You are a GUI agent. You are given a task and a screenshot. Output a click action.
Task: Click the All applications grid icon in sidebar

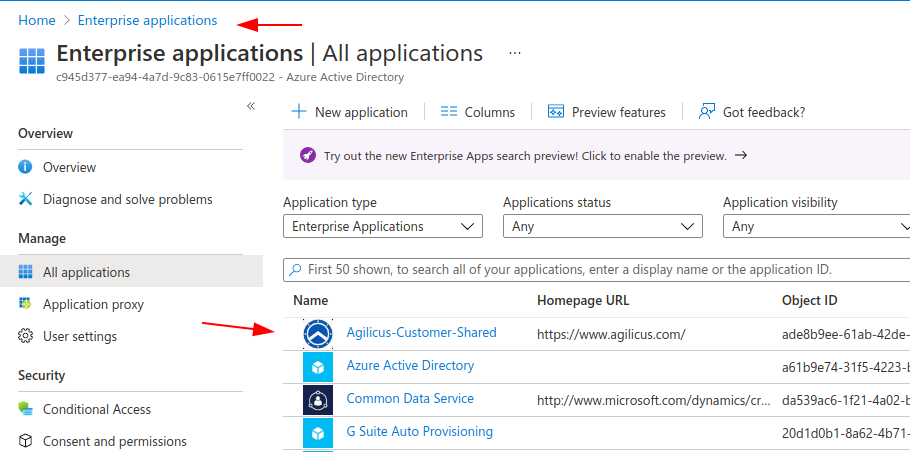point(25,272)
